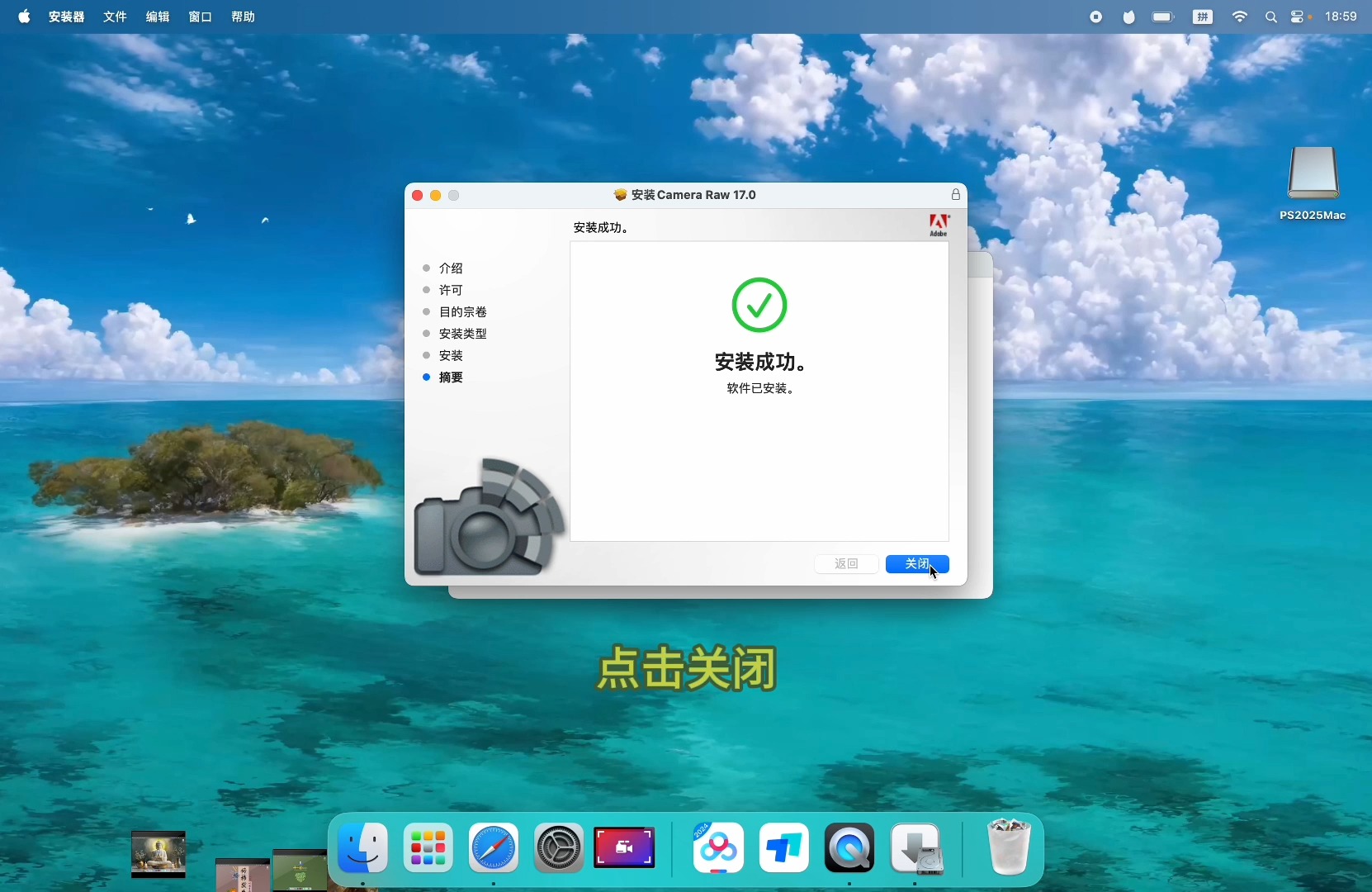
Task: Click the Installer icon in the Dock
Action: (x=918, y=849)
